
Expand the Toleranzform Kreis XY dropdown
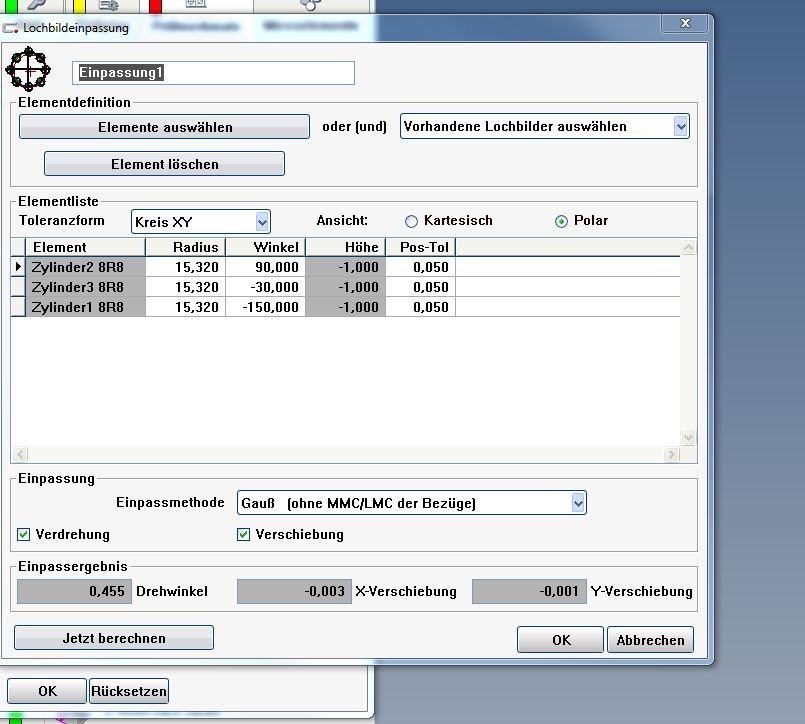[x=262, y=221]
